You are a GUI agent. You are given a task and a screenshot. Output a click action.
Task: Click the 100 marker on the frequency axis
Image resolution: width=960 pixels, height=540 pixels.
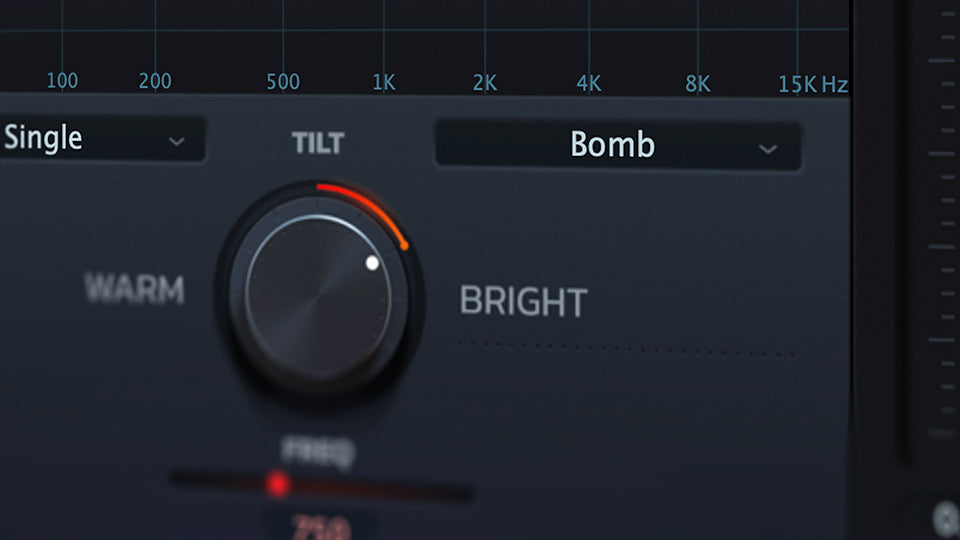(62, 80)
